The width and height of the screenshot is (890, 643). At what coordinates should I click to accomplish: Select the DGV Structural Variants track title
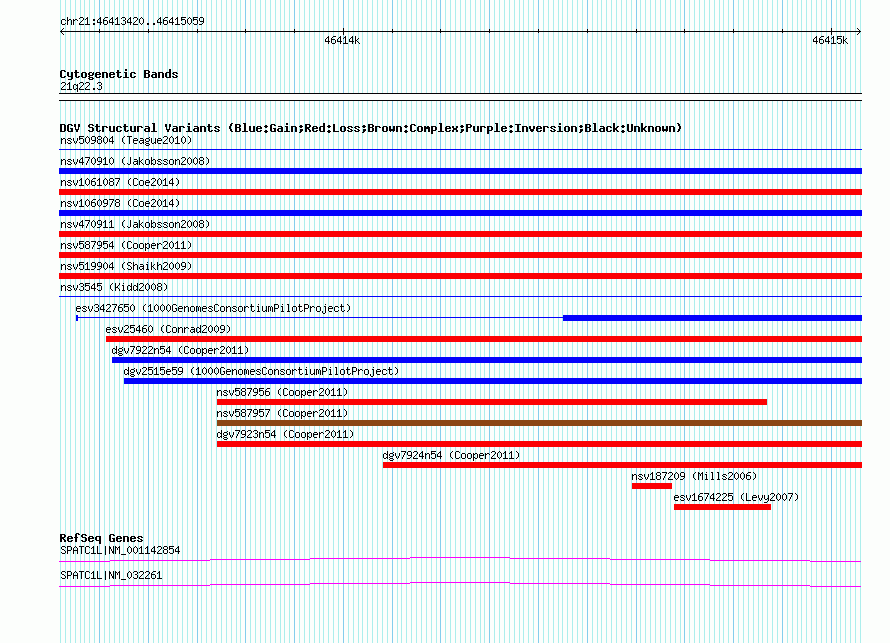coord(371,128)
